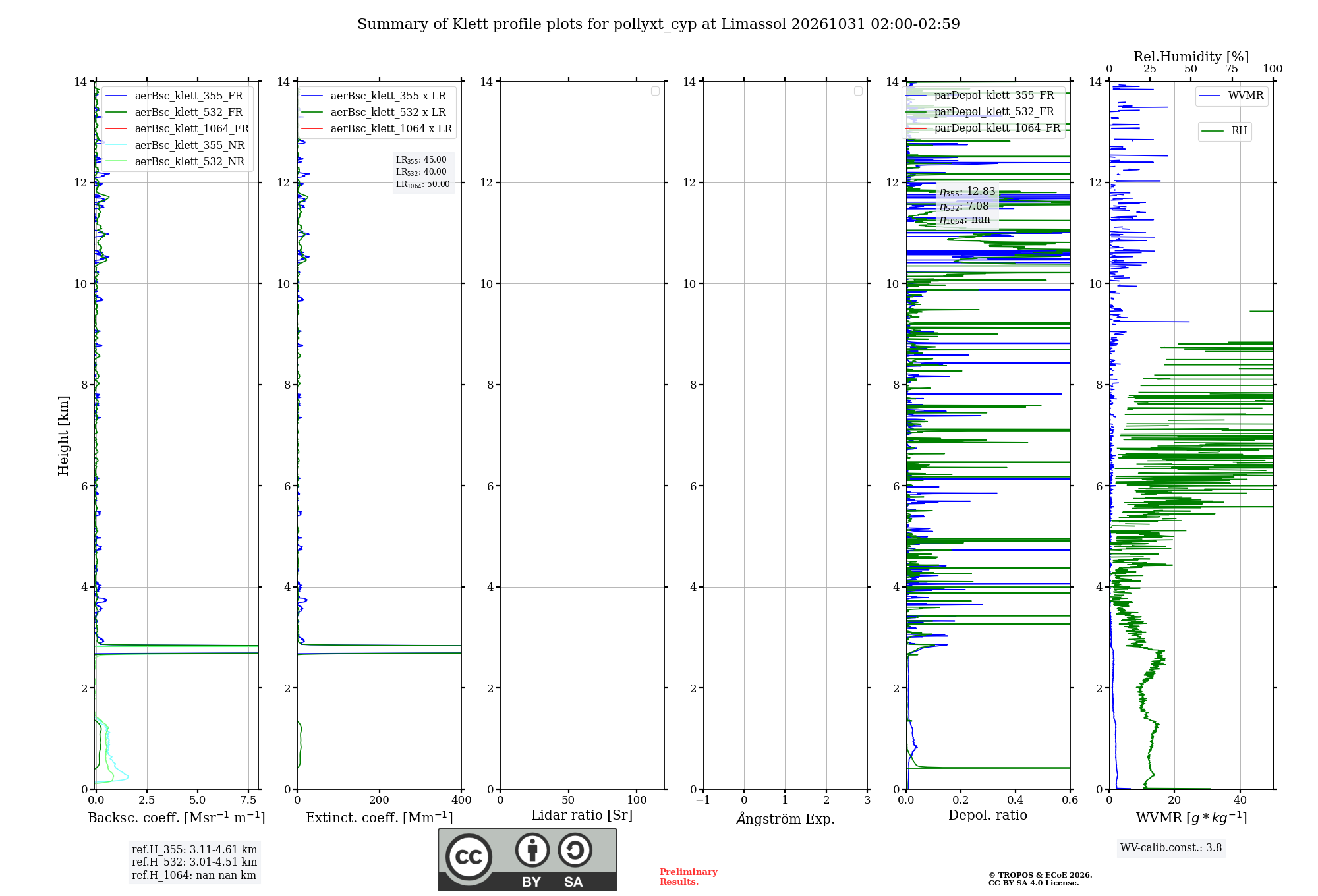Viewport: 1318px width, 896px height.
Task: Select legend entry aerBsc_klett_532_NR
Action: (x=177, y=162)
